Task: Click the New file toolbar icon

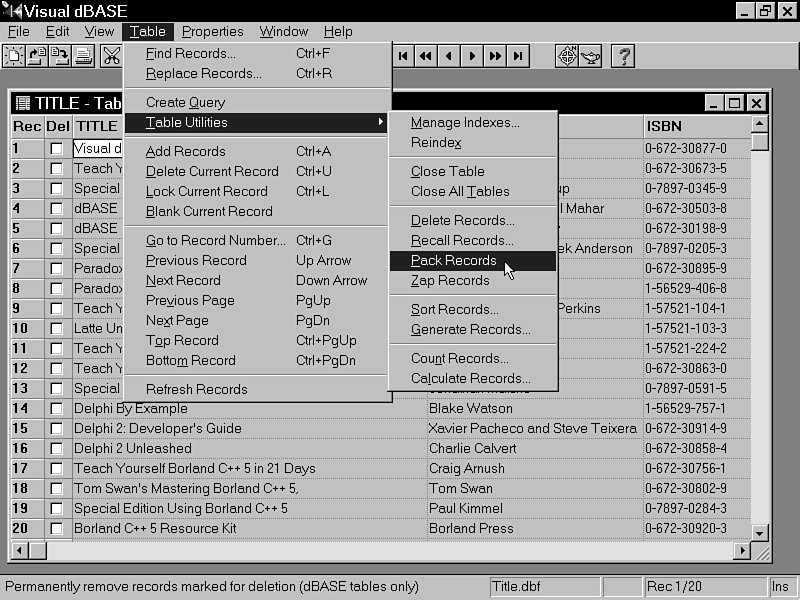Action: point(14,56)
